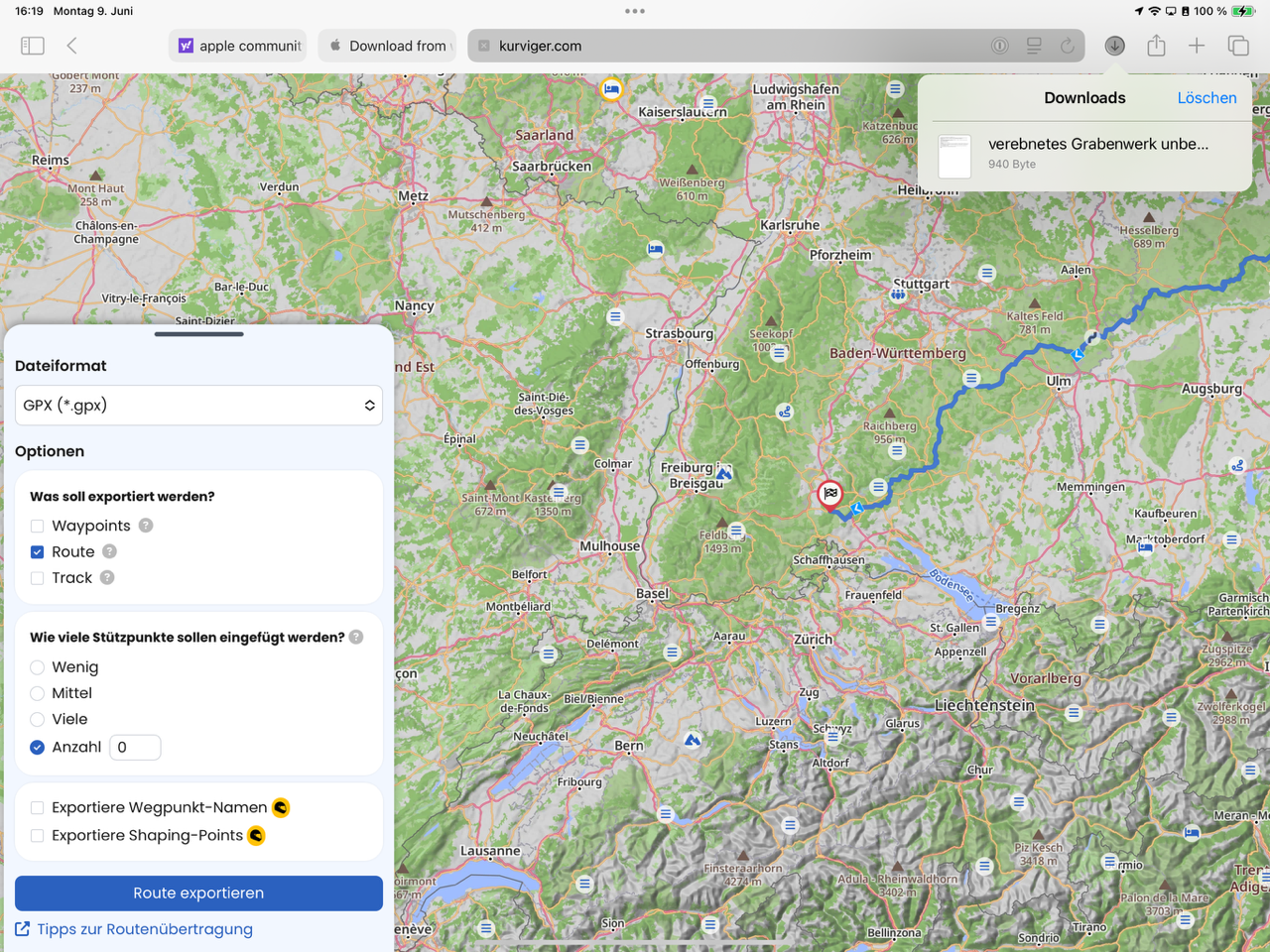Switch to the apple community tab
The height and width of the screenshot is (952, 1270).
click(238, 46)
